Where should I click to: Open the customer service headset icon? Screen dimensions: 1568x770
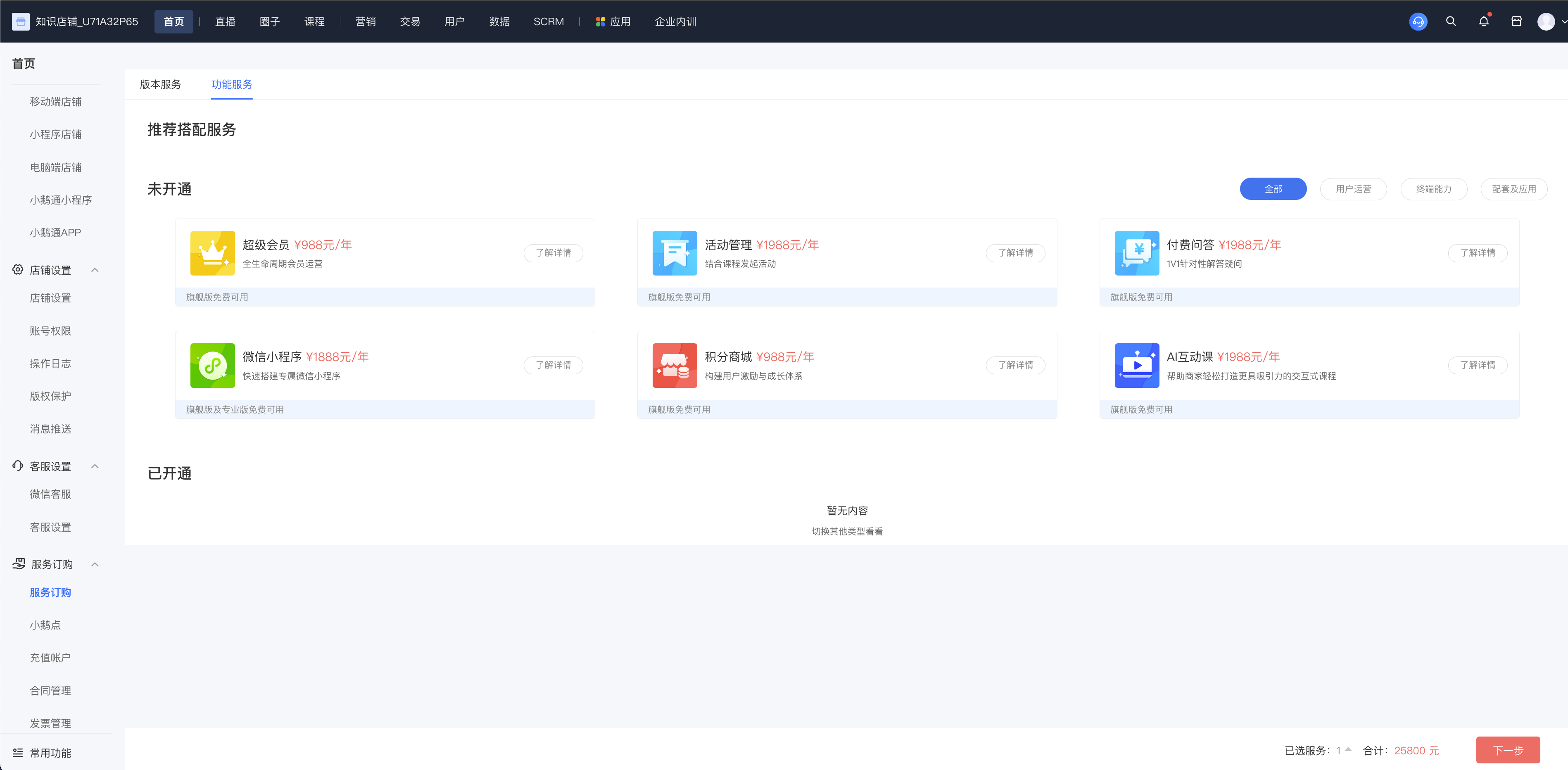(1418, 21)
